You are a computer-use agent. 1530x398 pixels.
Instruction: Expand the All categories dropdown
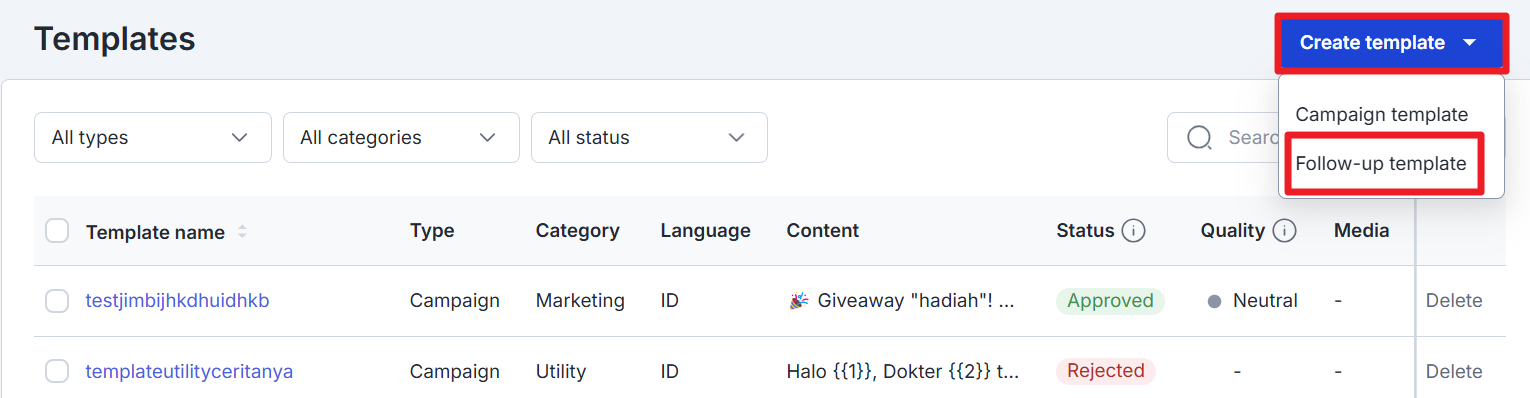401,137
